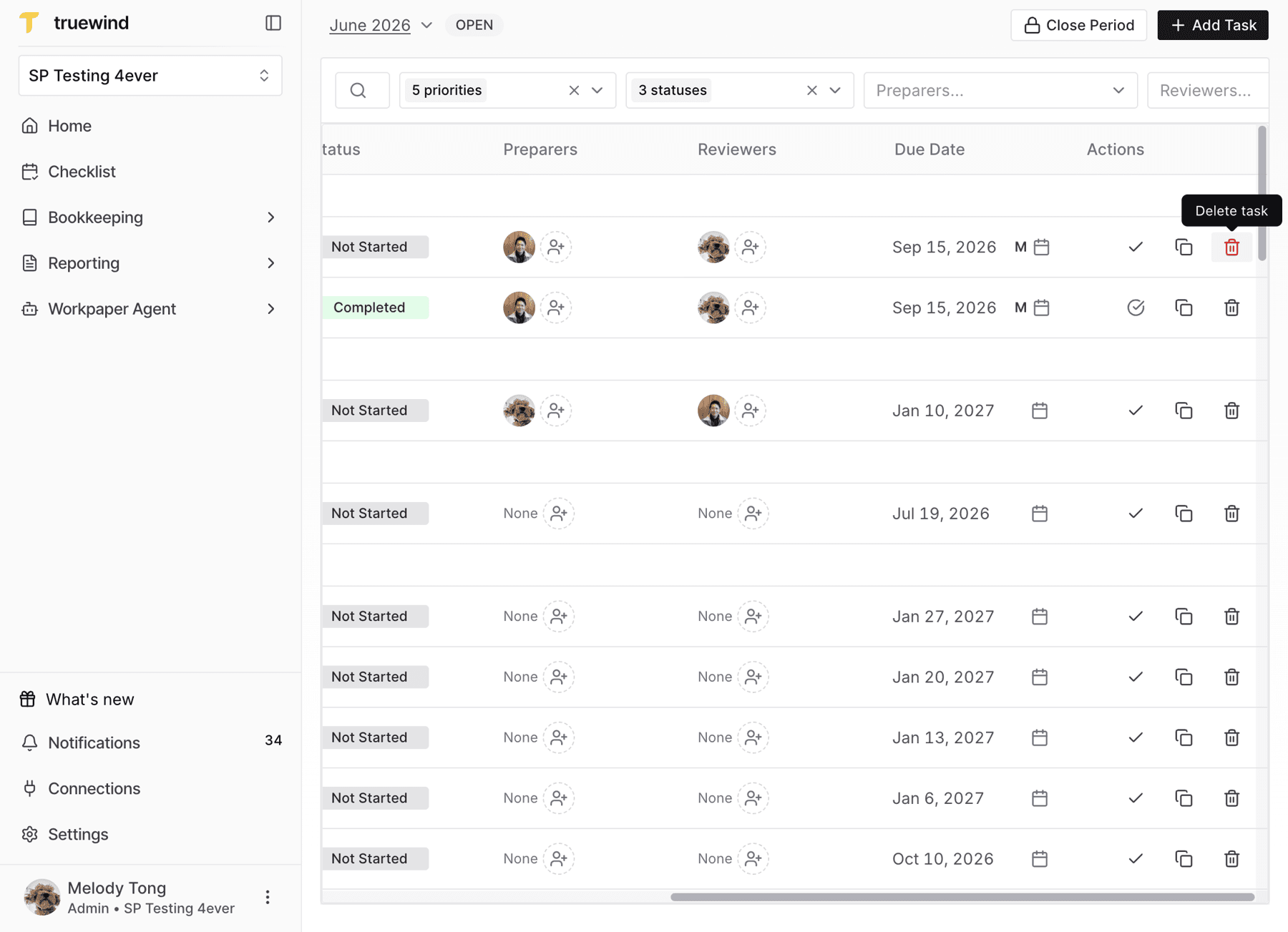Viewport: 1288px width, 932px height.
Task: Clear the 3 statuses filter
Action: click(811, 90)
